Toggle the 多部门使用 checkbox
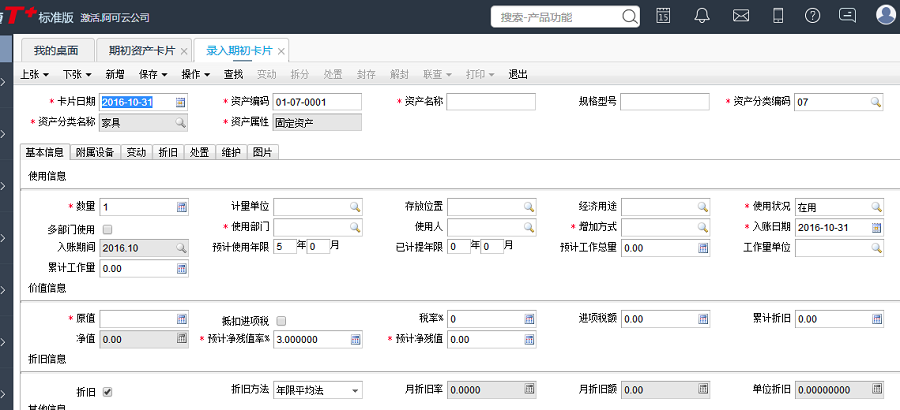The width and height of the screenshot is (900, 410). [108, 228]
